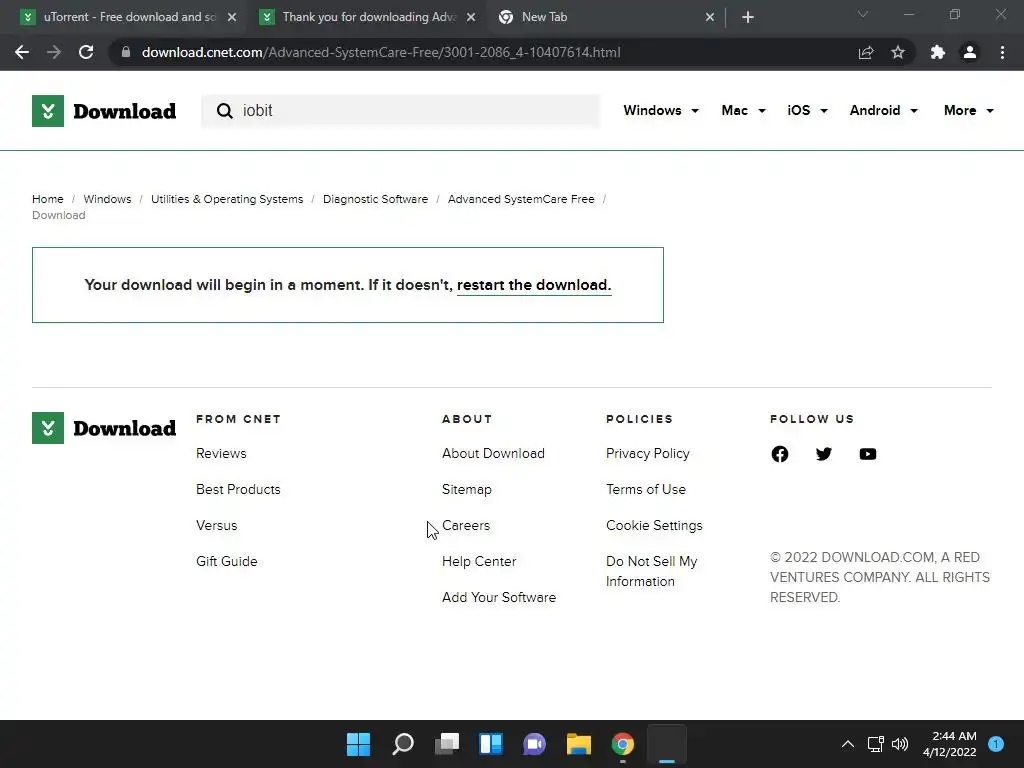Click the Chrome taskbar icon
1024x768 pixels.
point(622,744)
